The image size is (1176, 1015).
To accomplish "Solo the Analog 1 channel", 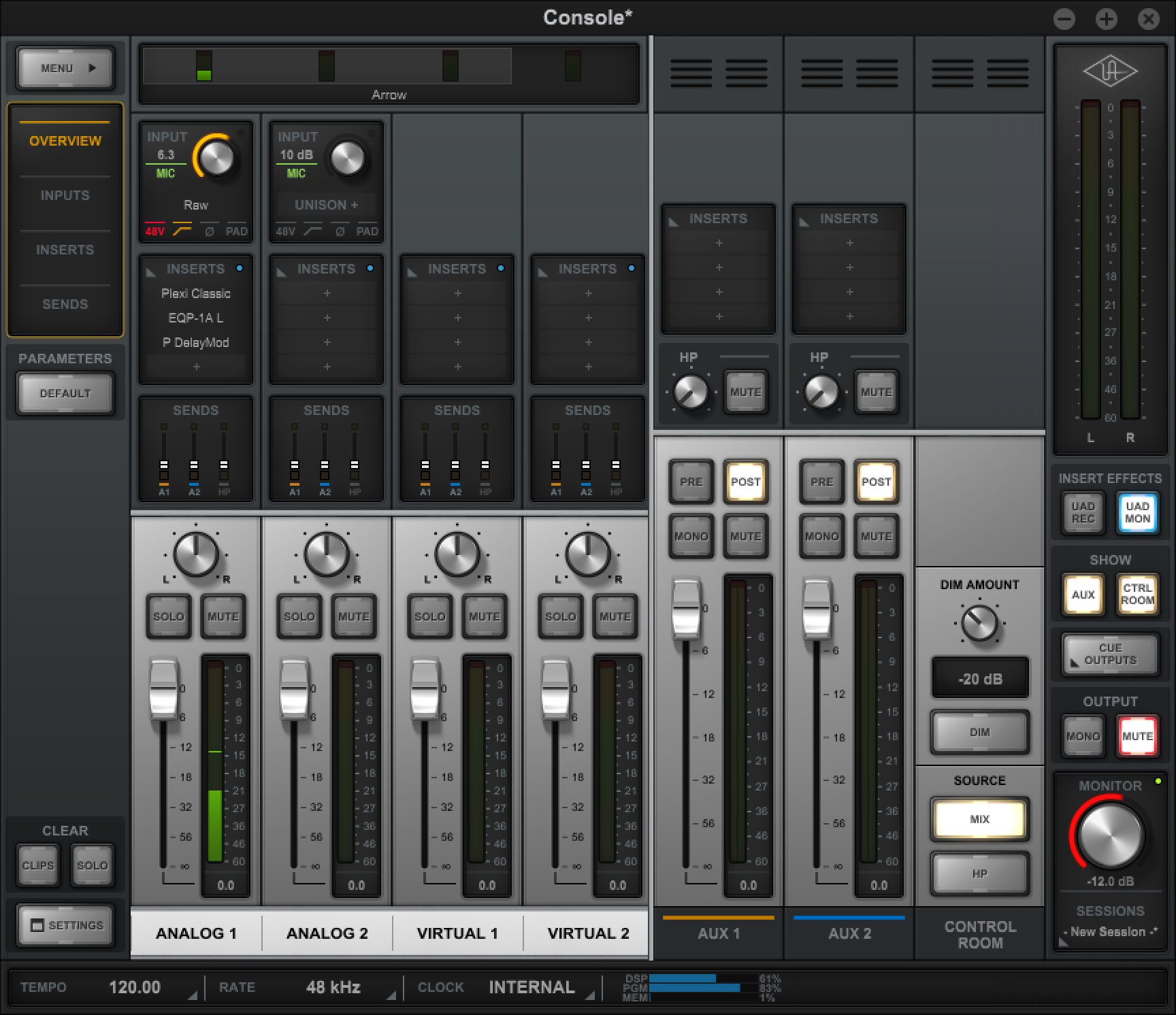I will pyautogui.click(x=168, y=616).
